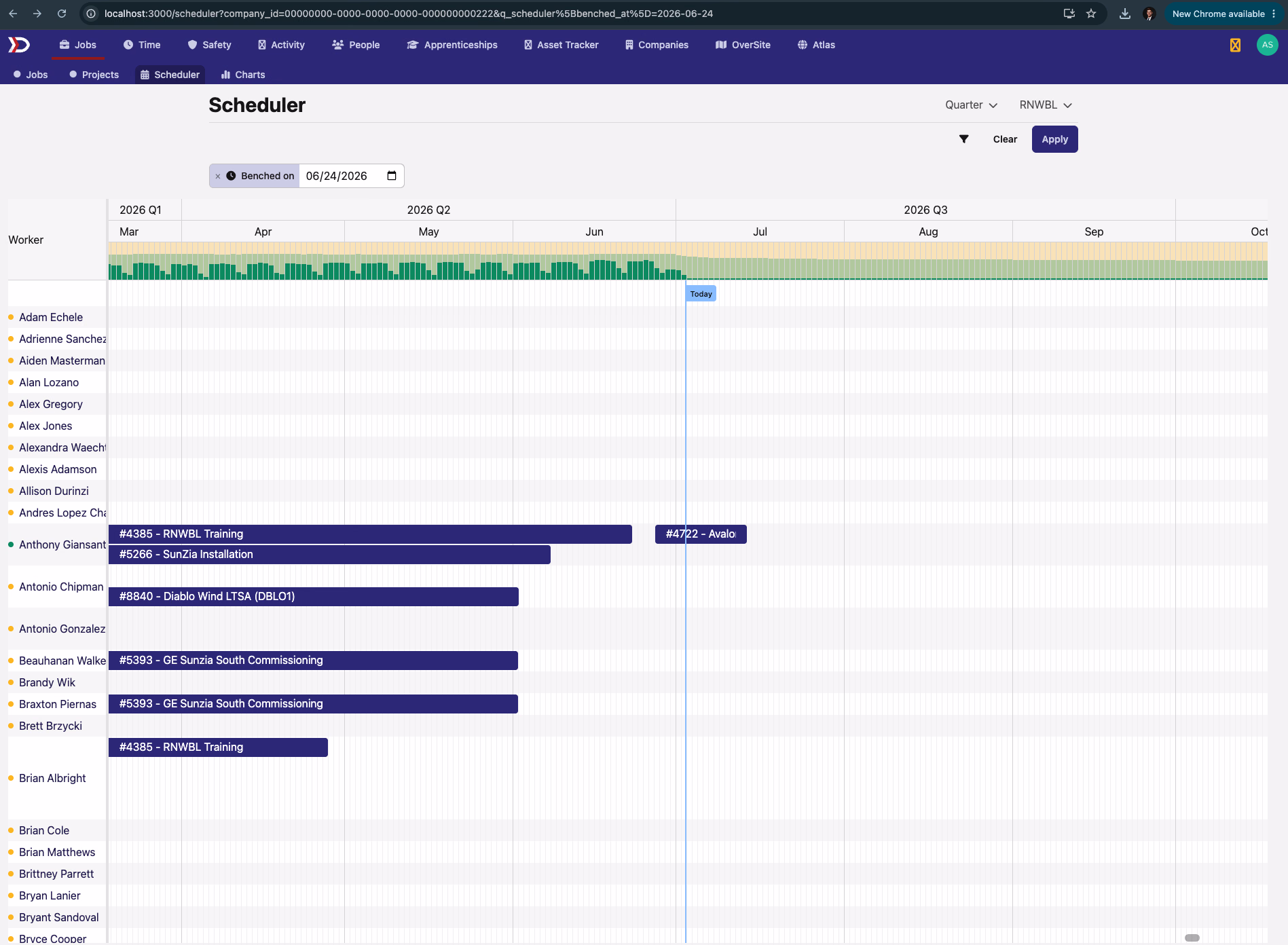1288x945 pixels.
Task: Click the Clear filters button
Action: point(1005,139)
